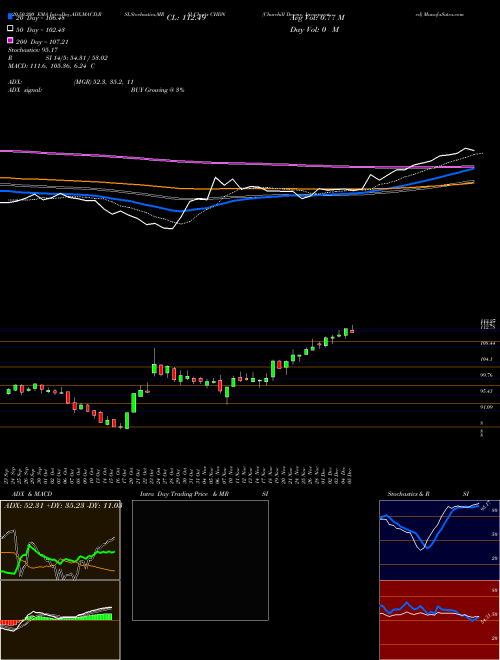Click the 'CL: 112.49' closing price label
The width and height of the screenshot is (500, 660).
[186, 18]
